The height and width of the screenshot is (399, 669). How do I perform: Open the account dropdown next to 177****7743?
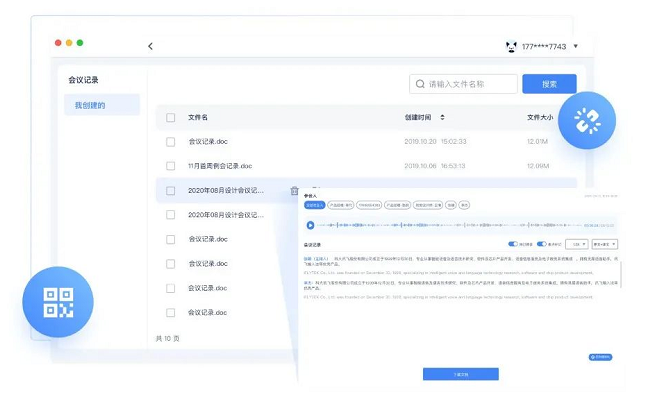(x=576, y=46)
